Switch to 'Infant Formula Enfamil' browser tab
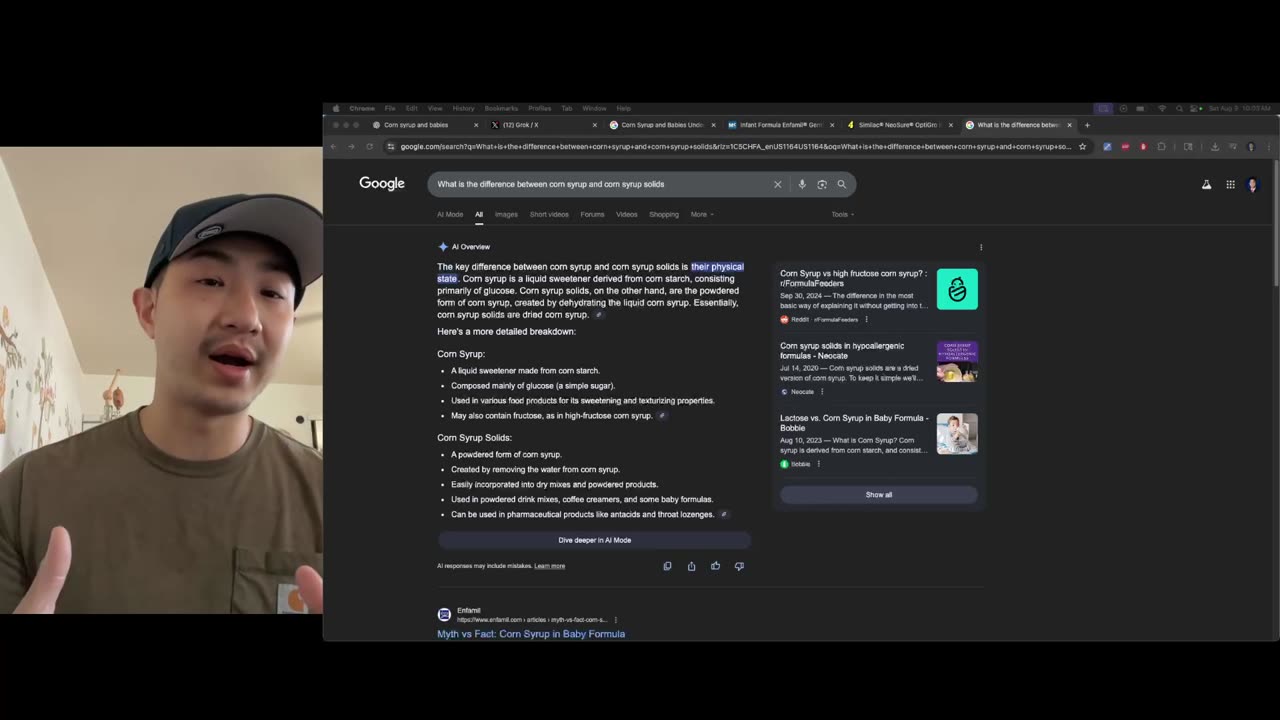 781,125
